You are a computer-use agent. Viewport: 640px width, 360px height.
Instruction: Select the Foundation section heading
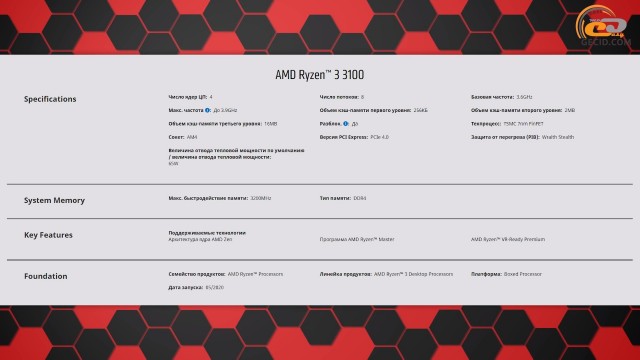coord(46,276)
